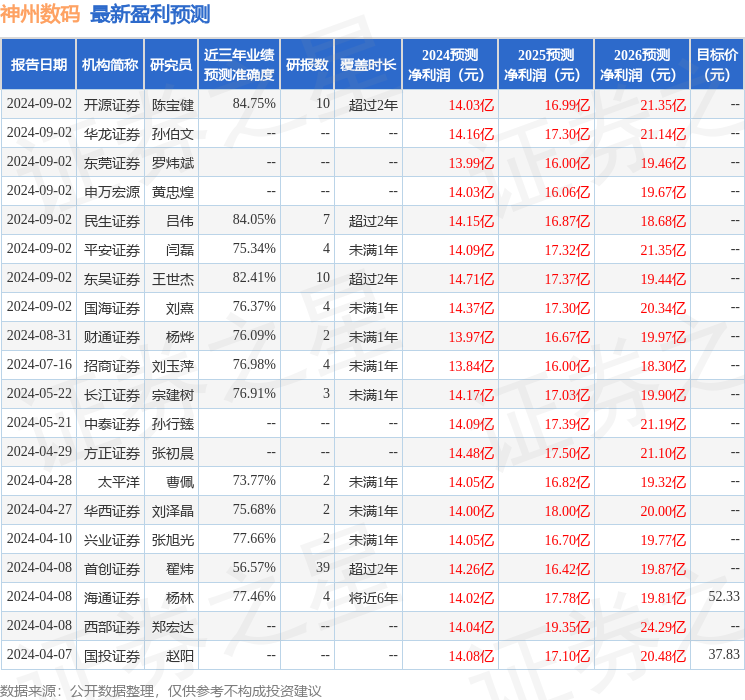Click the 目标价 column header

coord(717,65)
